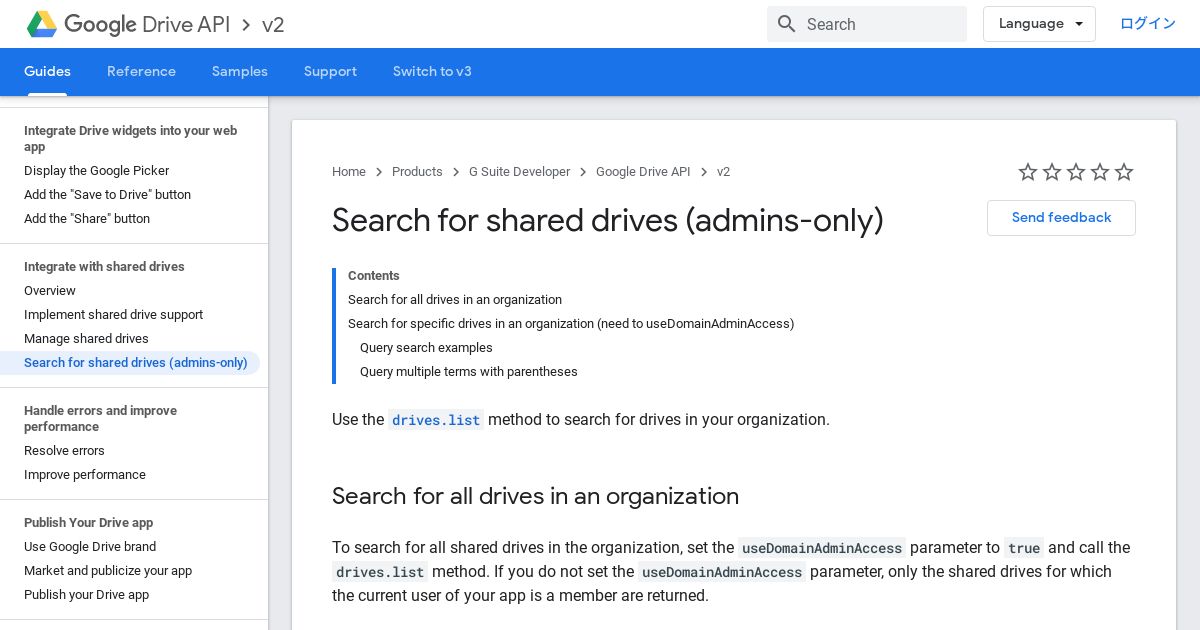The image size is (1200, 630).
Task: Click the Search for all drives section heading
Action: [535, 496]
